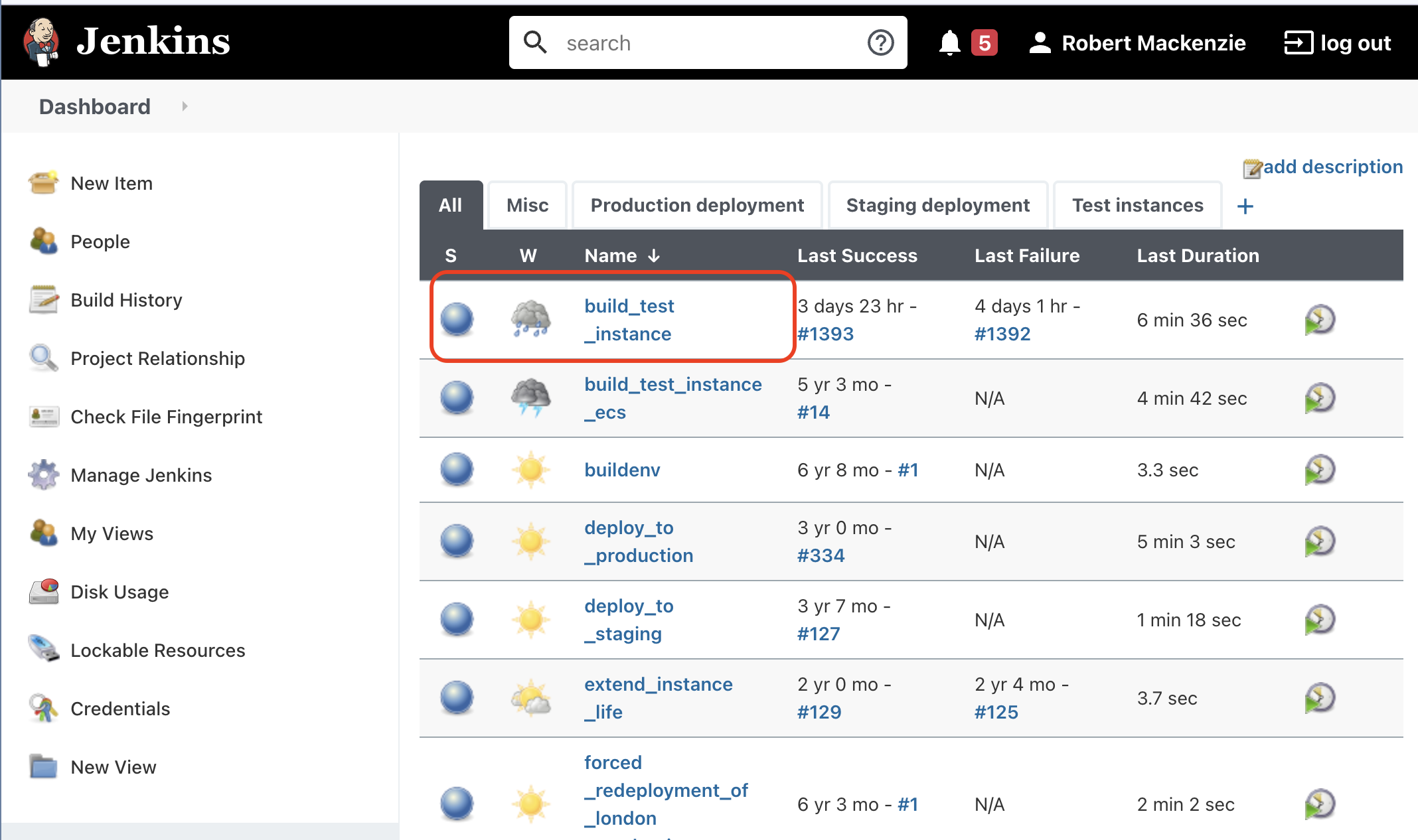Switch to the Misc tab
The height and width of the screenshot is (840, 1418).
[x=527, y=205]
